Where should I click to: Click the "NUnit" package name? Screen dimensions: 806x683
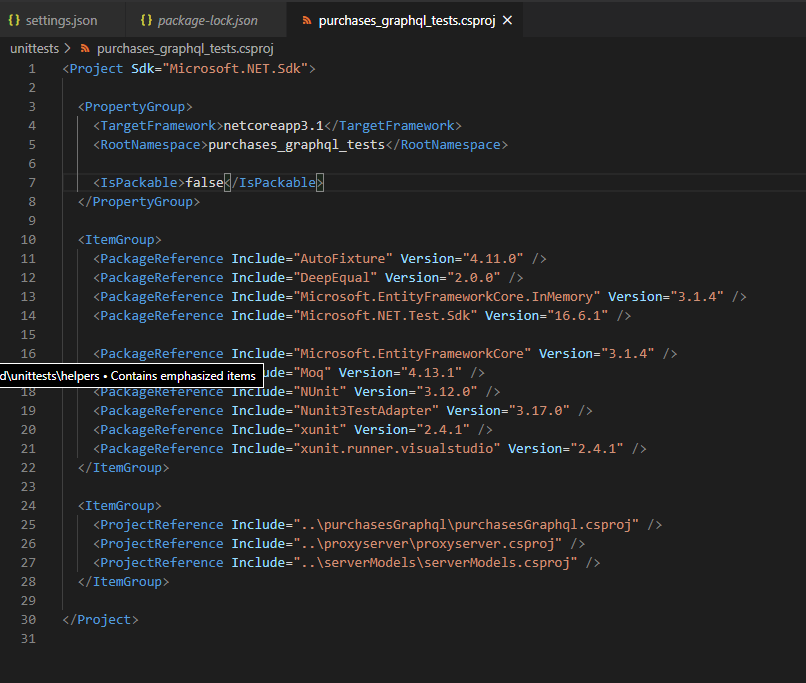(x=320, y=392)
